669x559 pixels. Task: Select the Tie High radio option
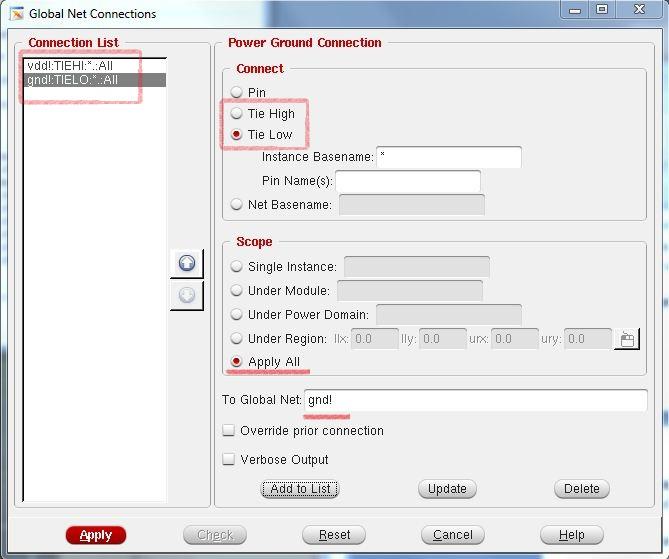[237, 114]
